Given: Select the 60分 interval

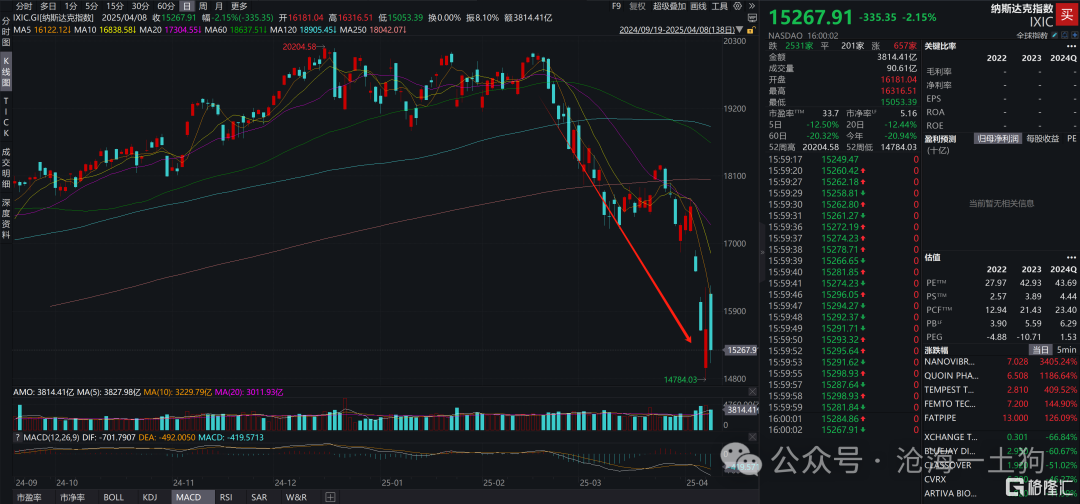Looking at the screenshot, I should click(x=165, y=6).
